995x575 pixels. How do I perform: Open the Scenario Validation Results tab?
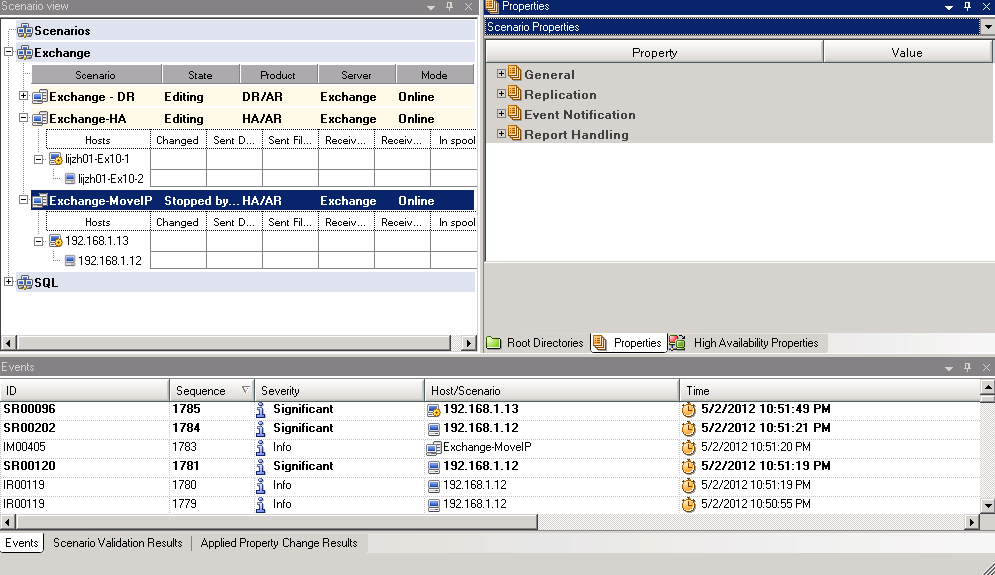(x=117, y=543)
